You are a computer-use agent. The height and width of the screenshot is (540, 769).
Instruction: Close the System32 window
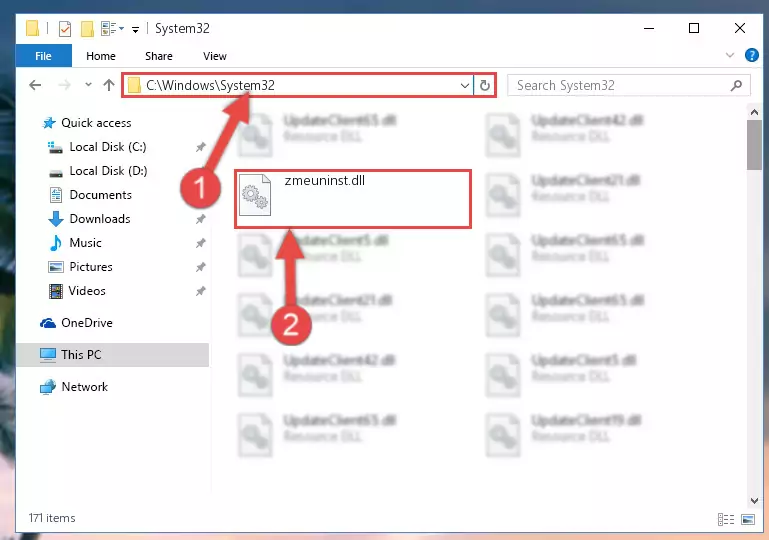(x=740, y=28)
